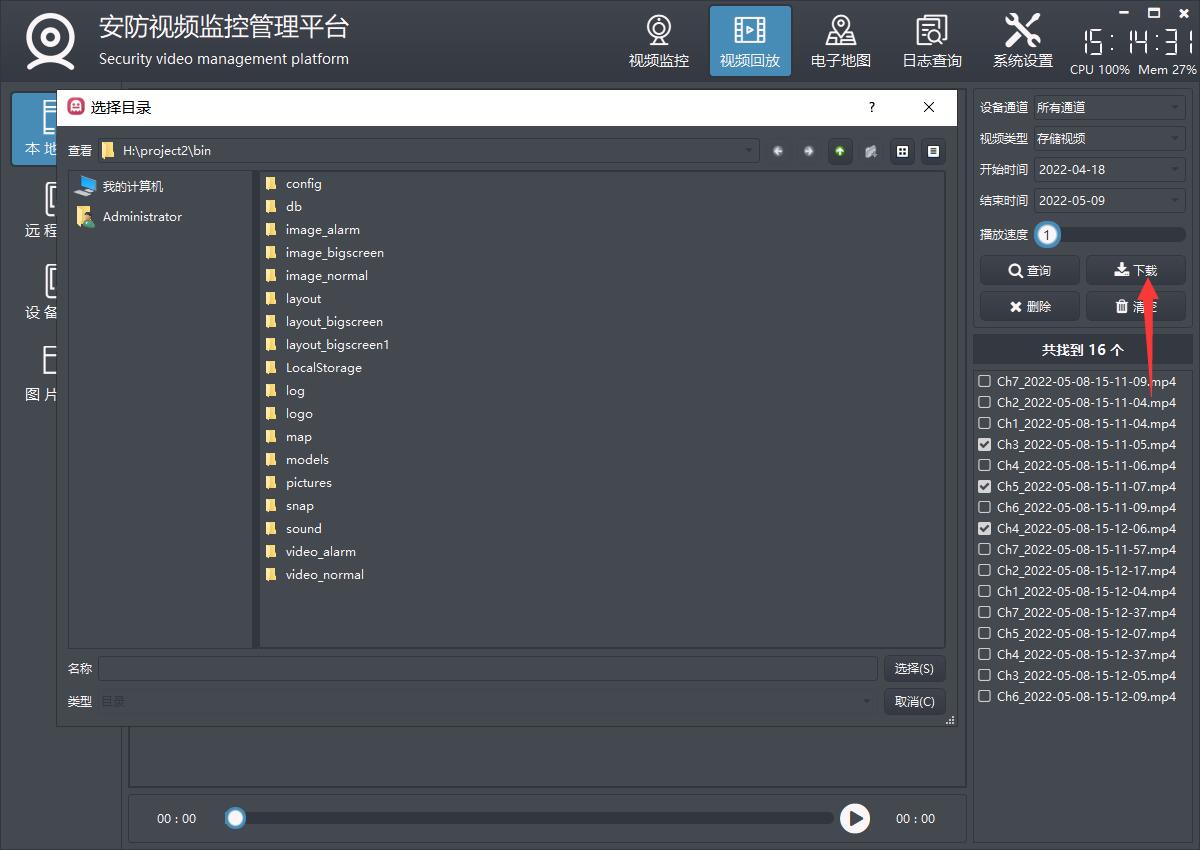Click the help question mark in dialog

pyautogui.click(x=871, y=107)
